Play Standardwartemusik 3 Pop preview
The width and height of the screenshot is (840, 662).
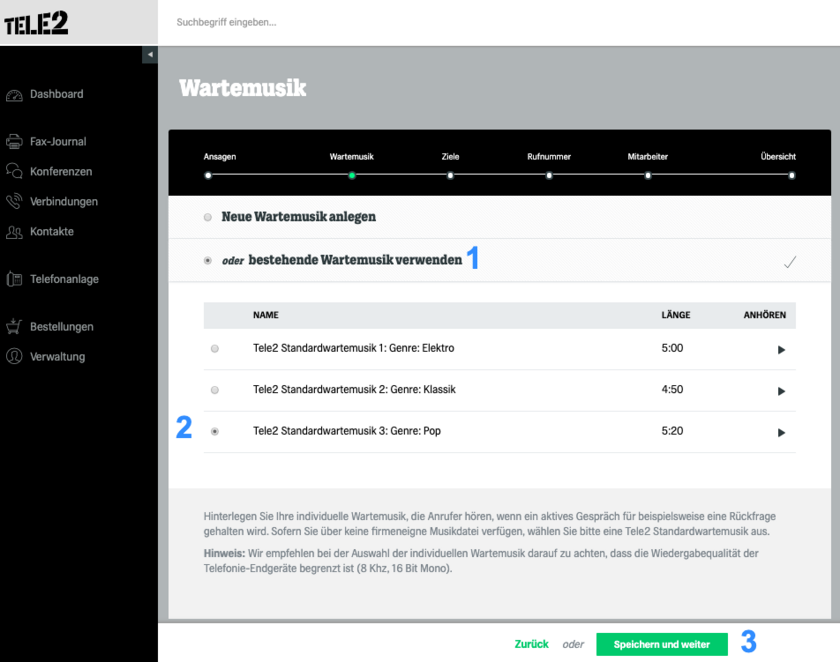781,432
